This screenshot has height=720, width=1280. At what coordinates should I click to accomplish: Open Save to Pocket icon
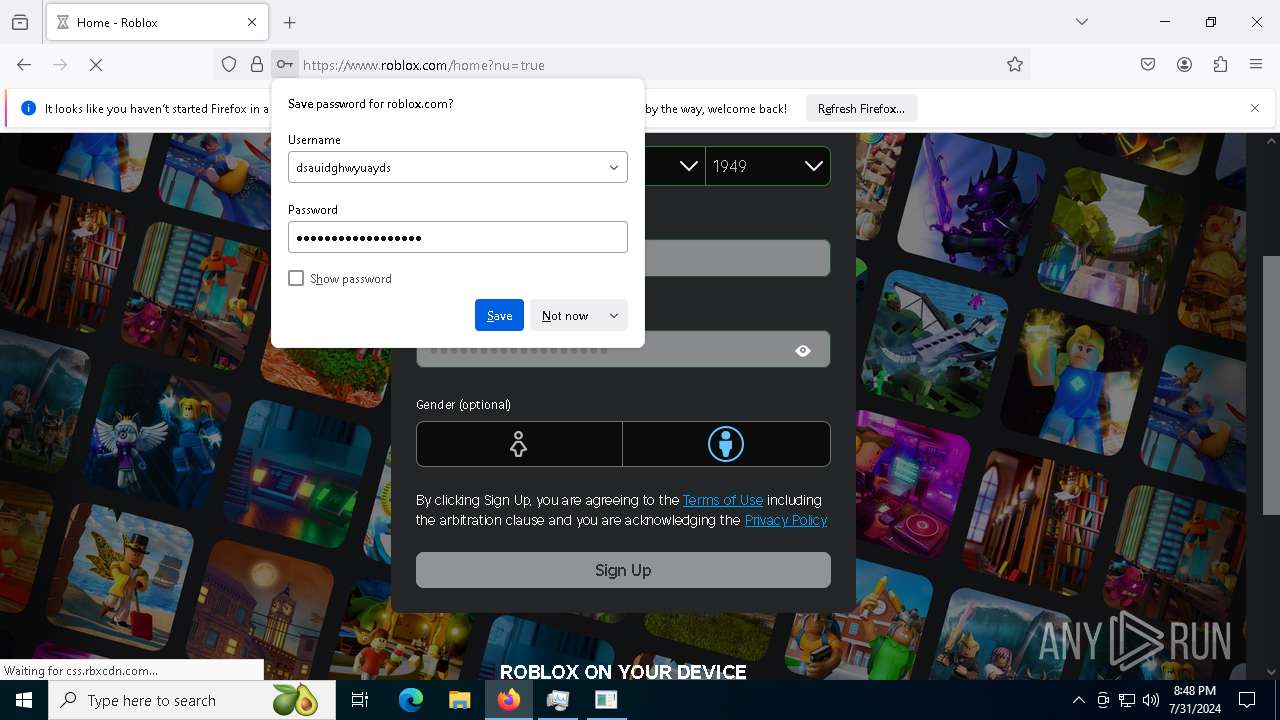coord(1148,65)
